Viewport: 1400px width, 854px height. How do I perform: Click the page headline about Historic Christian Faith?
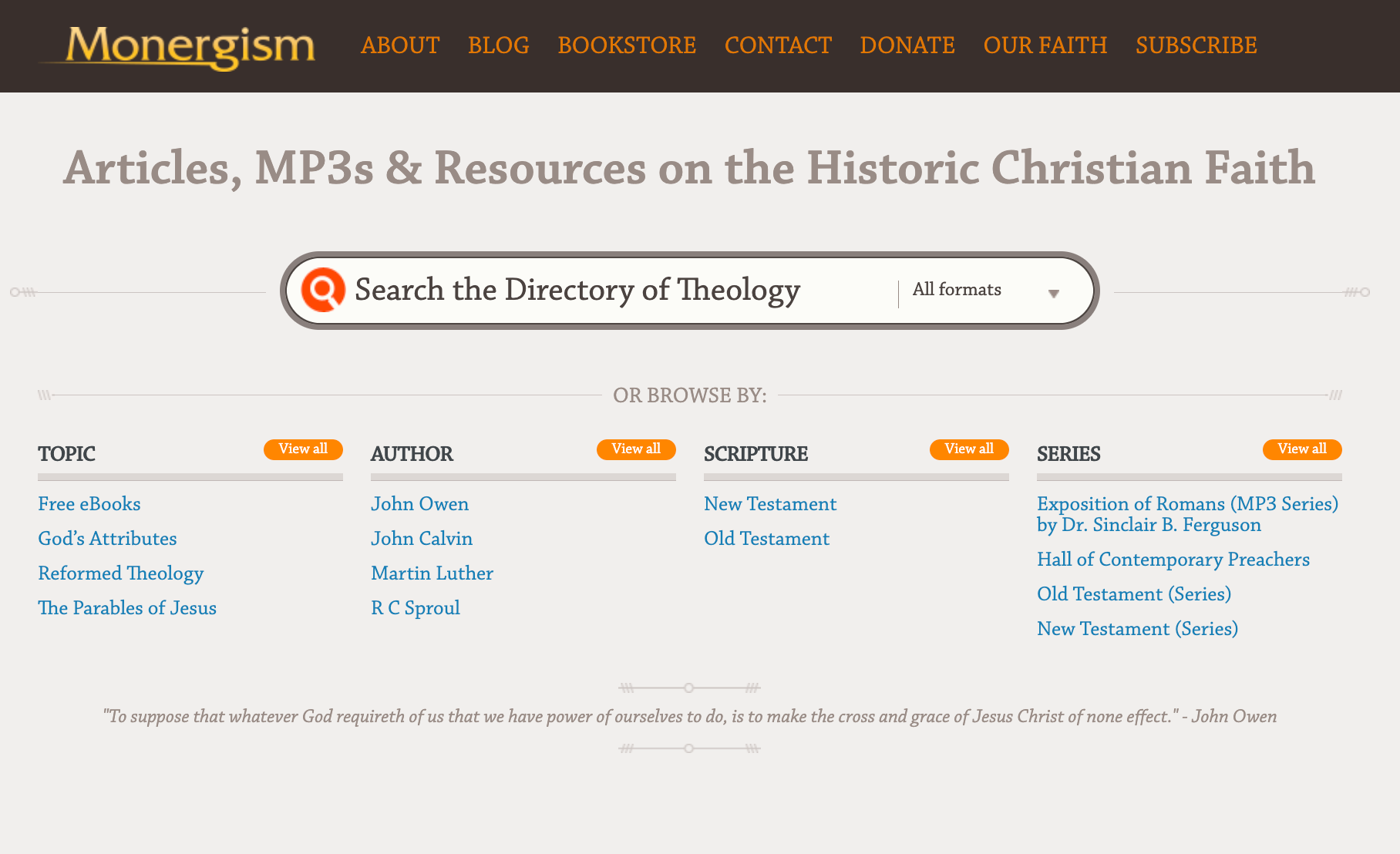(689, 168)
